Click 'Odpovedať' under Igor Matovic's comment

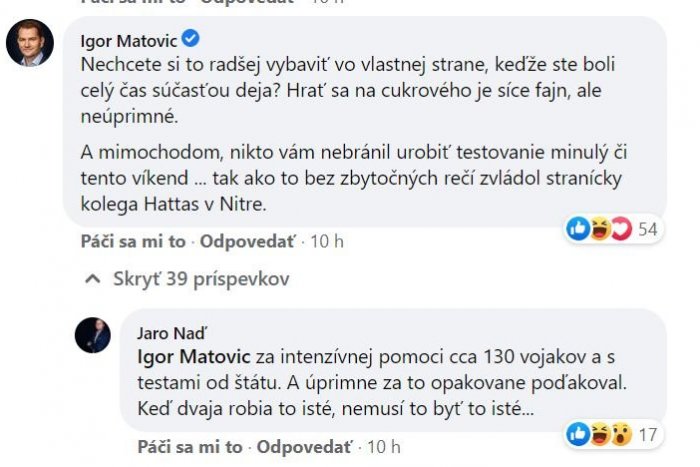tap(248, 241)
